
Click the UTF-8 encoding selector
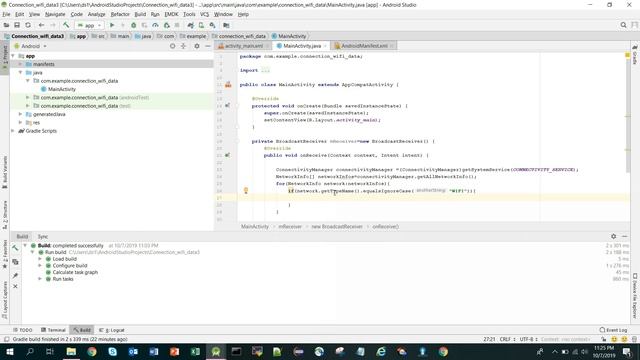click(528, 339)
